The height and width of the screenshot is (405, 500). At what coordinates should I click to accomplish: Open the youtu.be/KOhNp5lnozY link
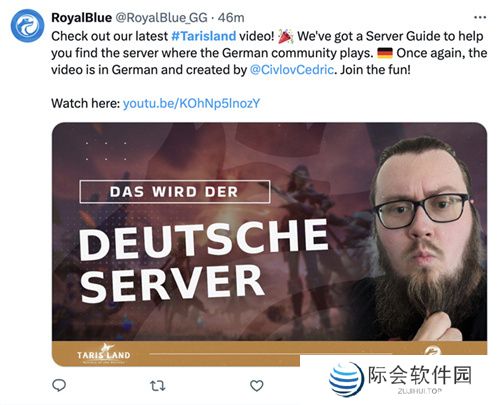click(191, 103)
